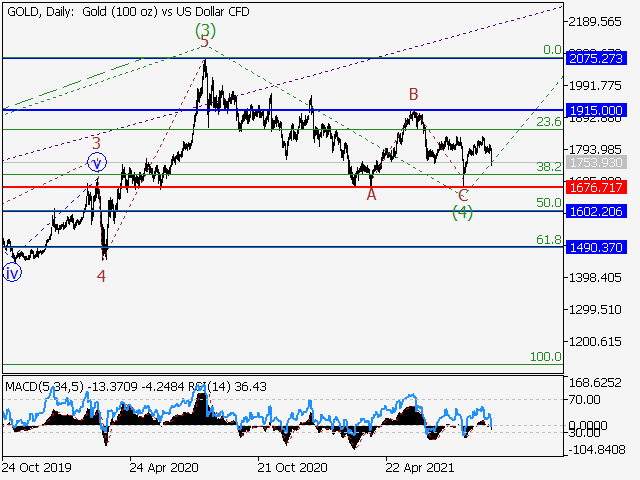
Task: Click the gray current price 1753.930 label
Action: click(596, 162)
